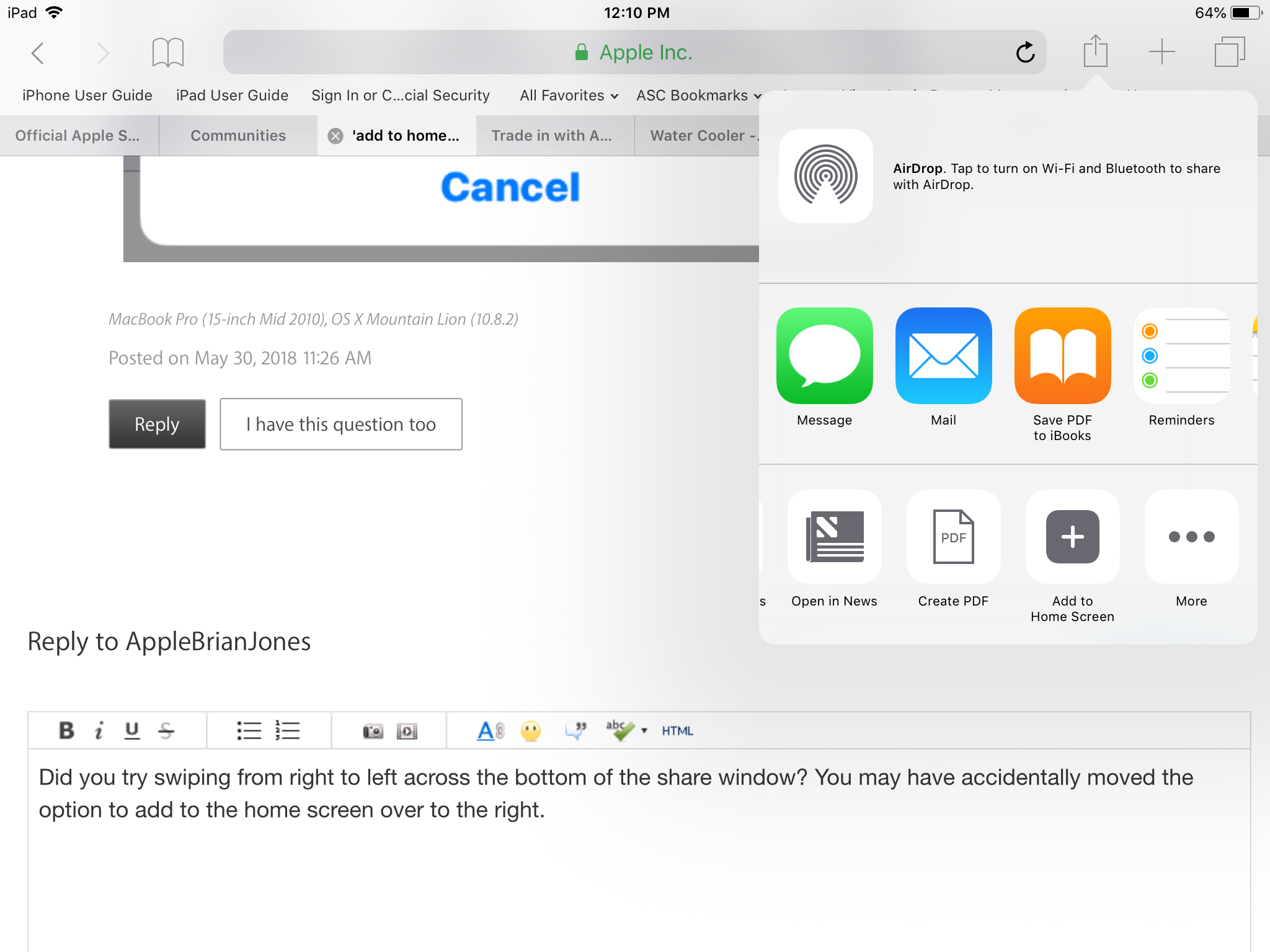The width and height of the screenshot is (1270, 952).
Task: Open the bookmarks book icon
Action: click(167, 53)
